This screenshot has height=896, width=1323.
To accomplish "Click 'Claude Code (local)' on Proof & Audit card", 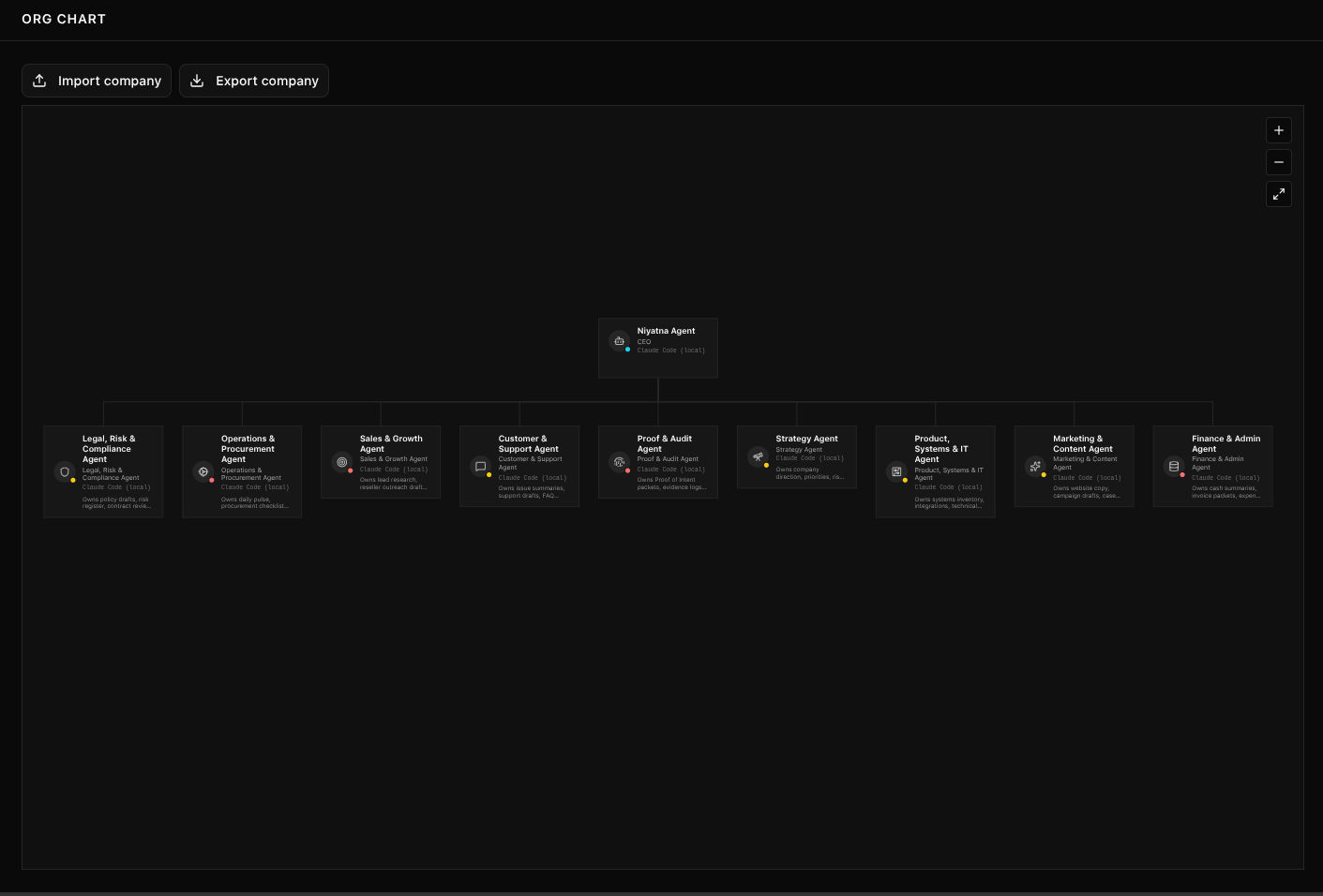I will [670, 470].
